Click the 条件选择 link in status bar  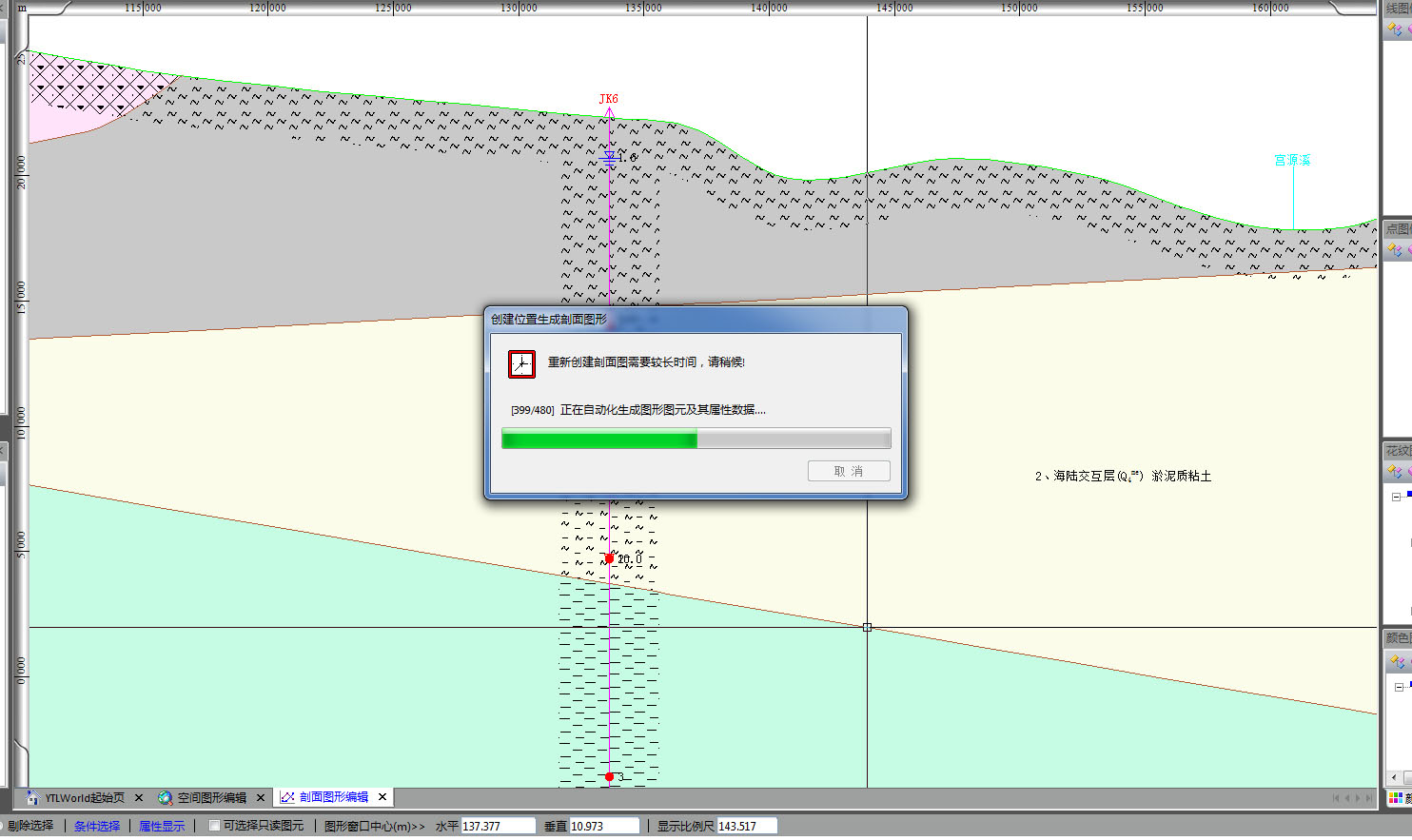(97, 826)
